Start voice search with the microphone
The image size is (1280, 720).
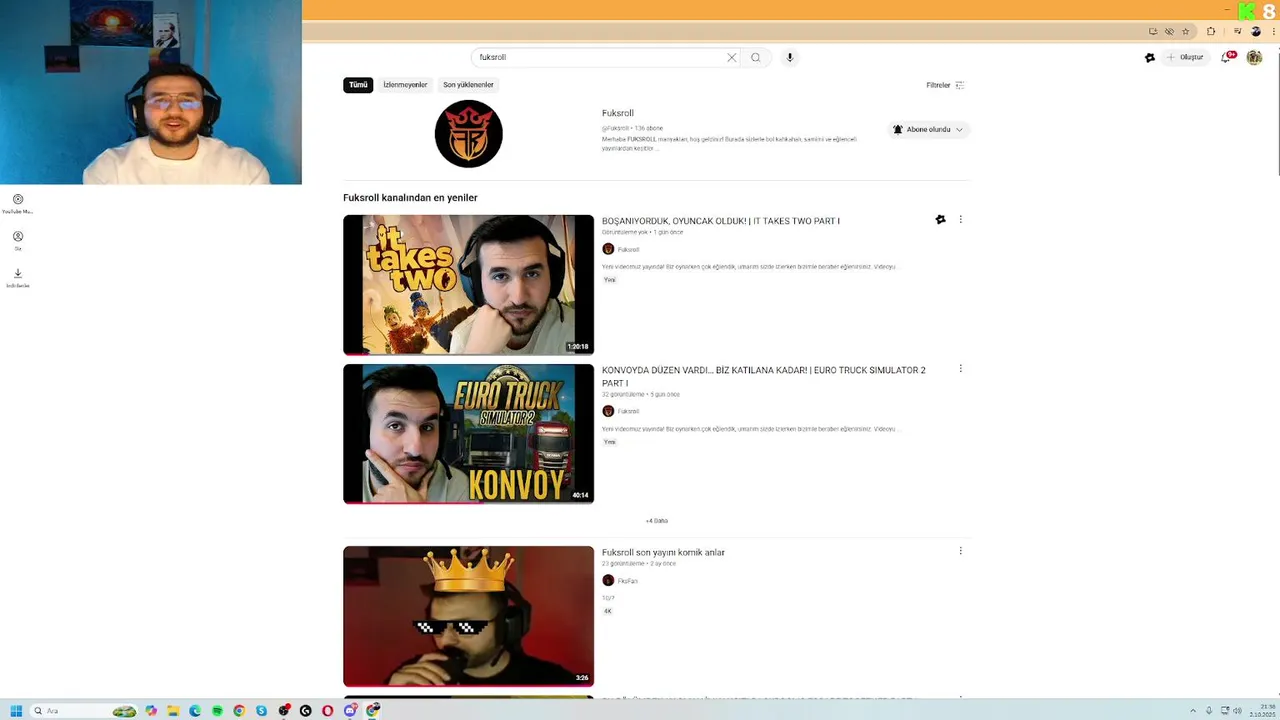pos(789,57)
